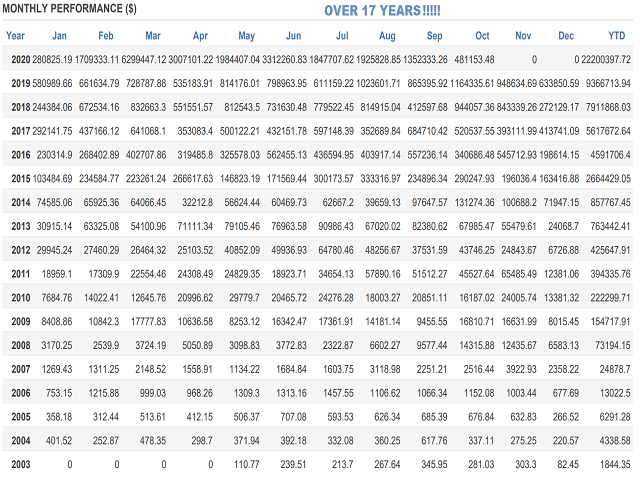Image resolution: width=640 pixels, height=480 pixels.
Task: Click the 2017 year row label
Action: coord(21,131)
